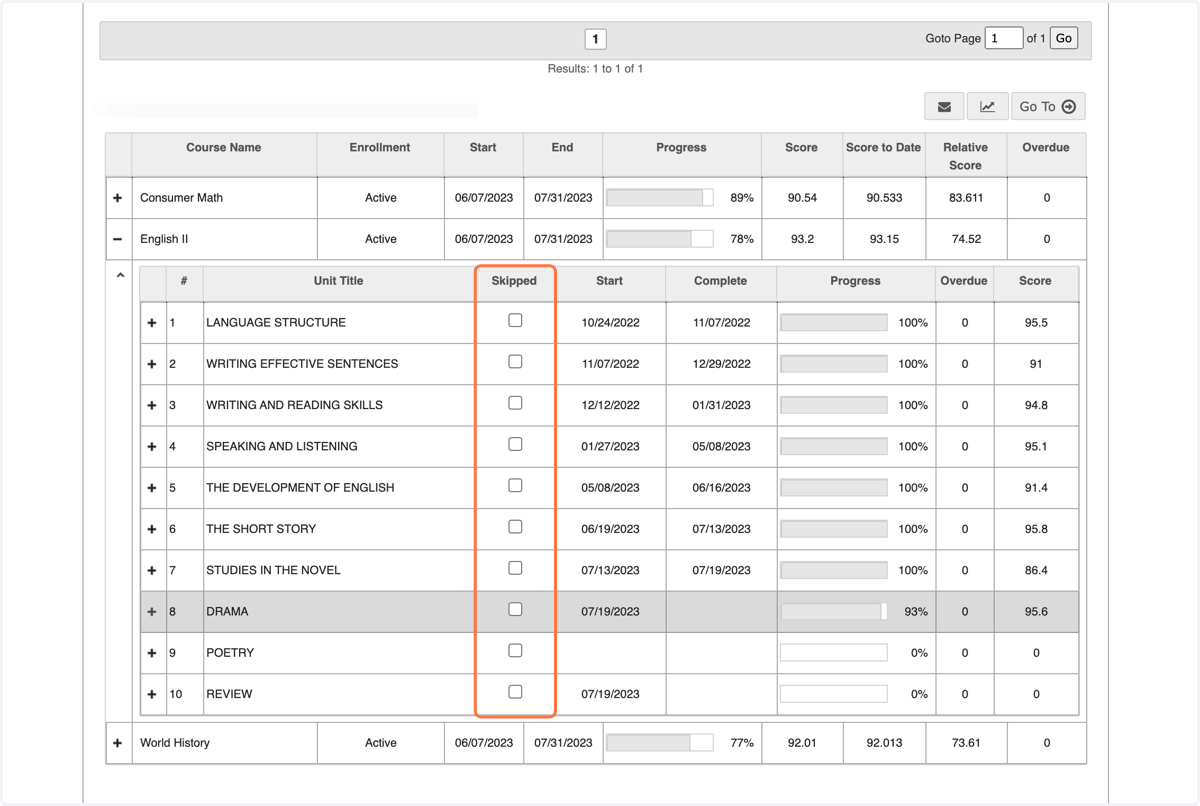Check Skipped box for WRITING AND READING SKILLS
This screenshot has width=1200, height=806.
pyautogui.click(x=515, y=403)
